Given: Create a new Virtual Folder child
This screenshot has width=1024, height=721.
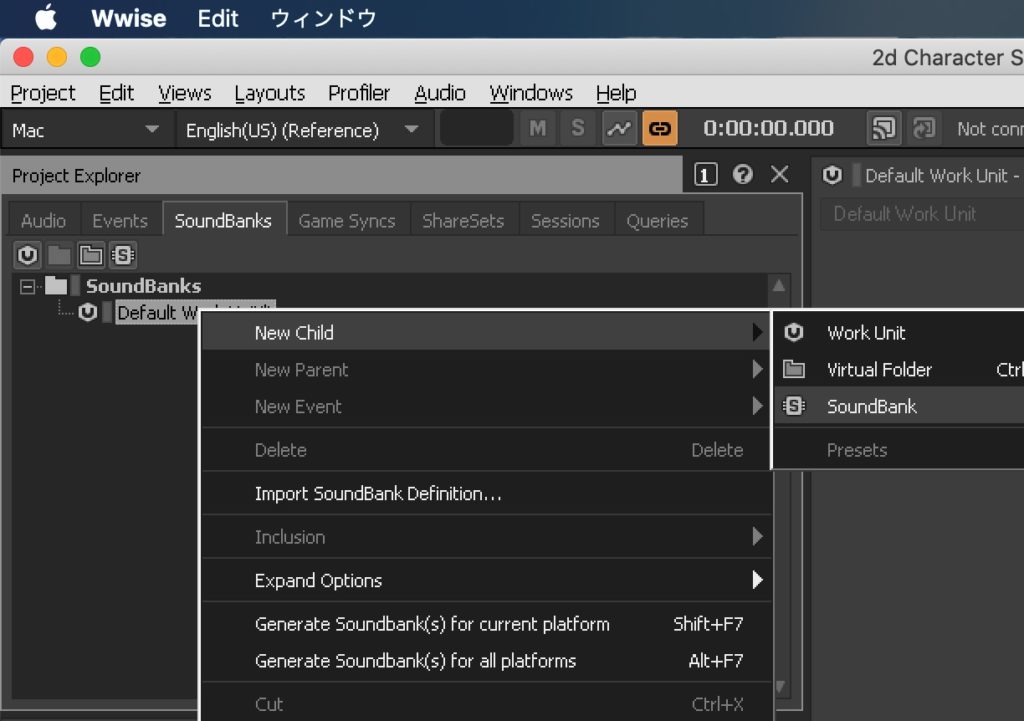Looking at the screenshot, I should pyautogui.click(x=899, y=370).
